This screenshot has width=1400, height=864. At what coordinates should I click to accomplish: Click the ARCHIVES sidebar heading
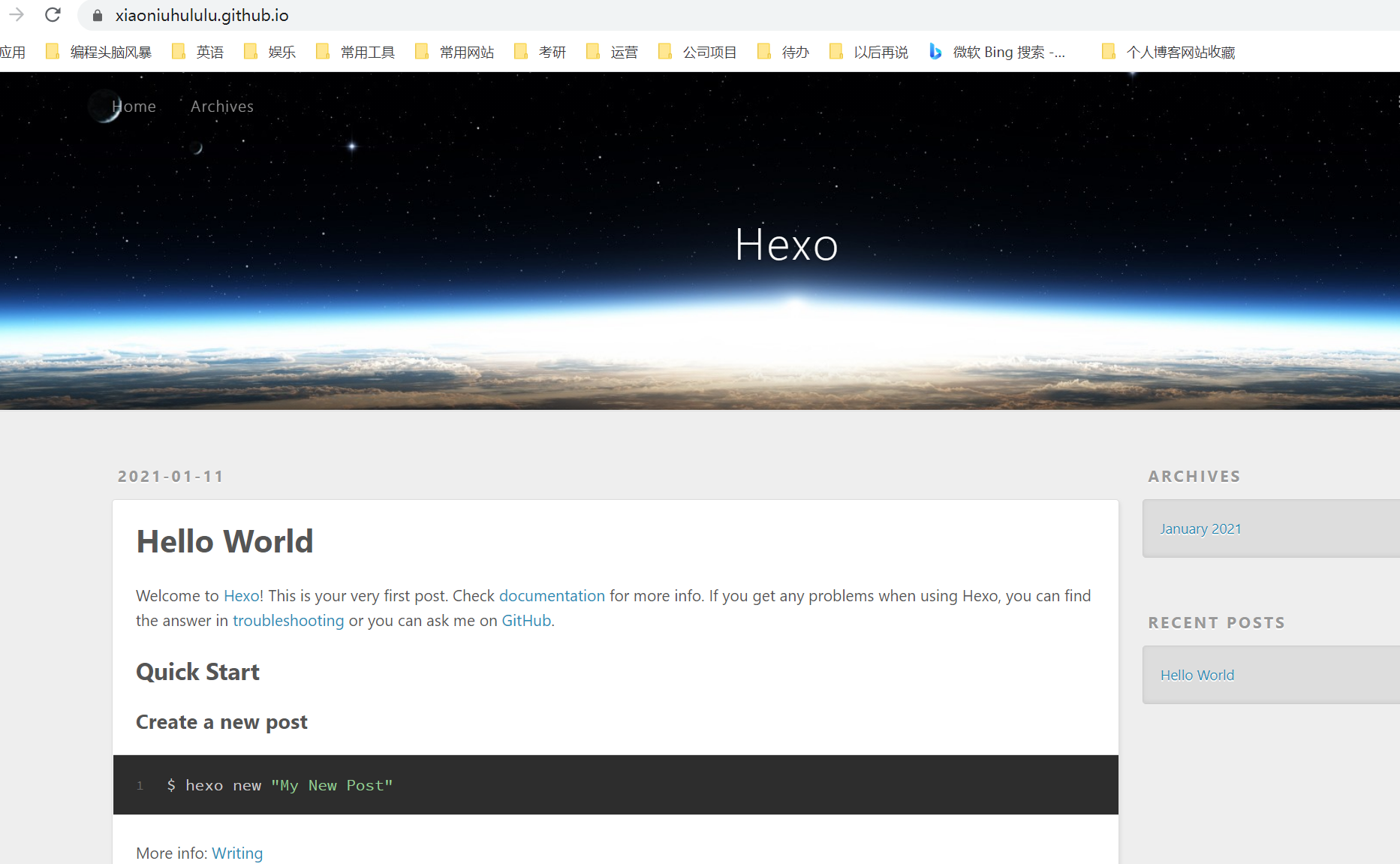click(x=1194, y=477)
